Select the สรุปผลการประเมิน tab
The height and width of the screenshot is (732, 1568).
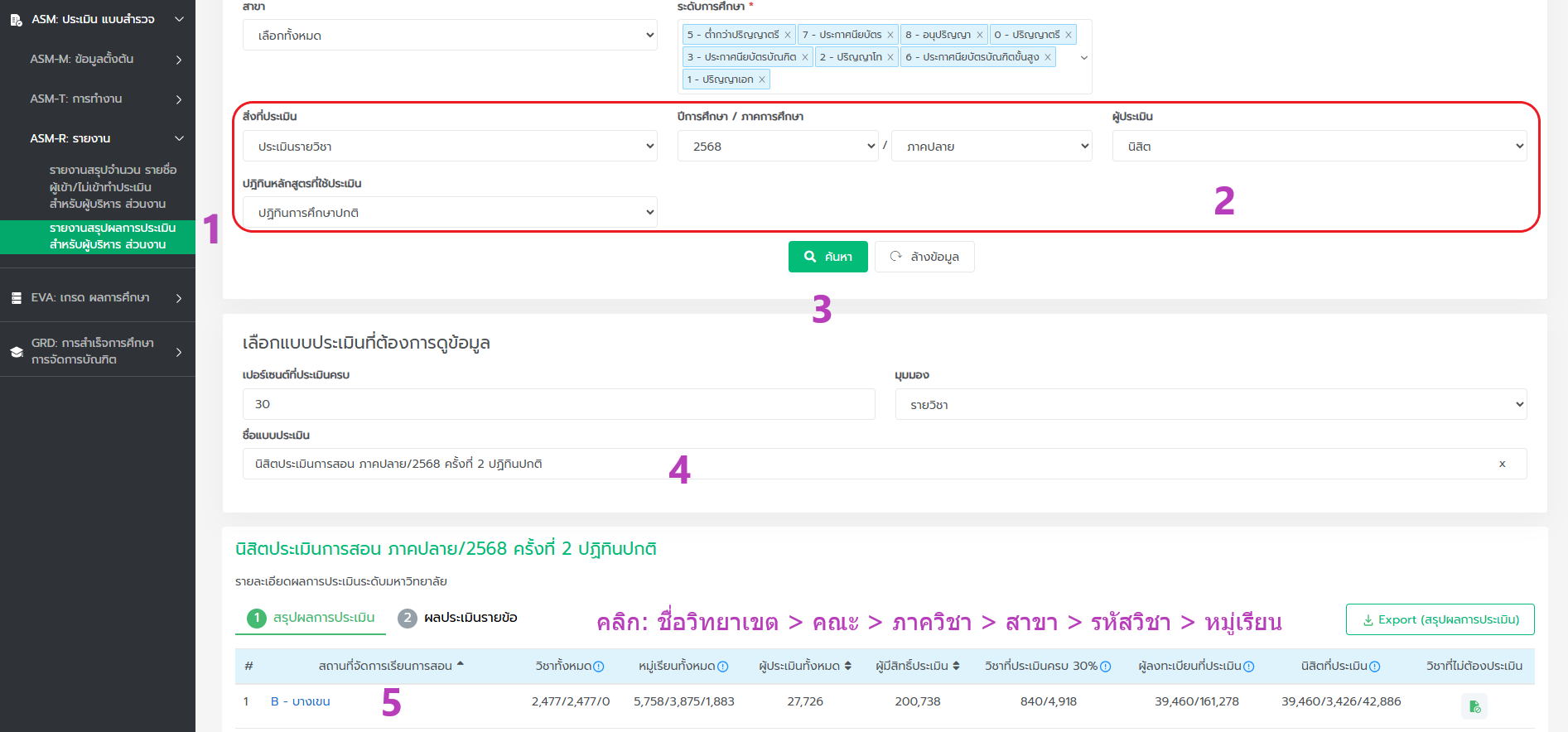[x=323, y=618]
